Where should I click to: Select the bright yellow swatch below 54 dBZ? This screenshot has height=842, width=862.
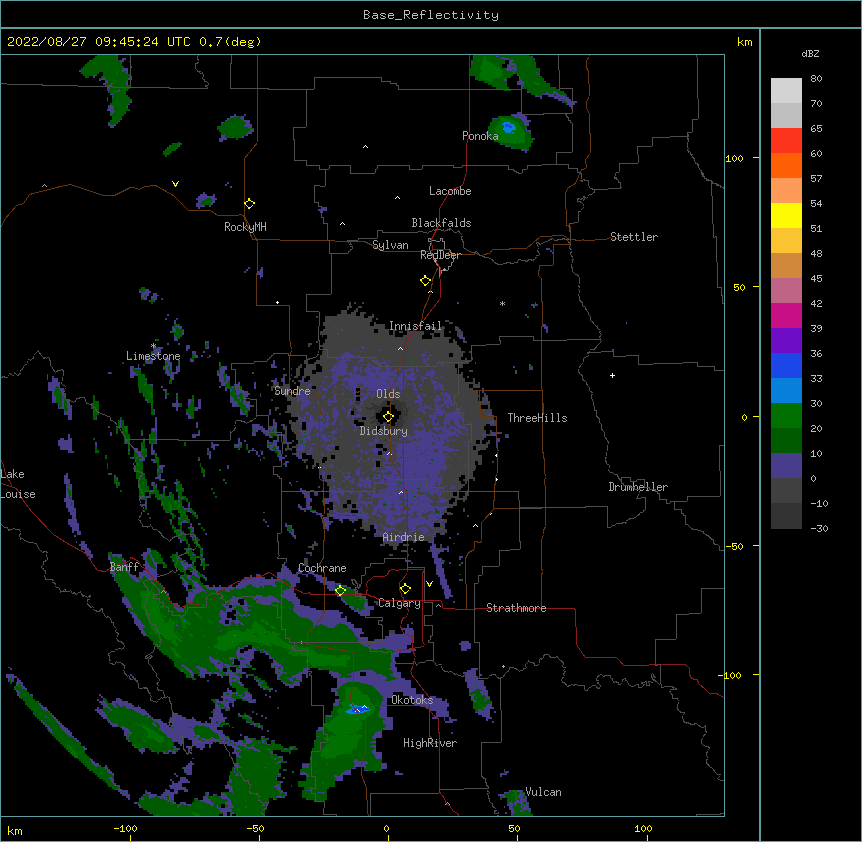(x=786, y=215)
